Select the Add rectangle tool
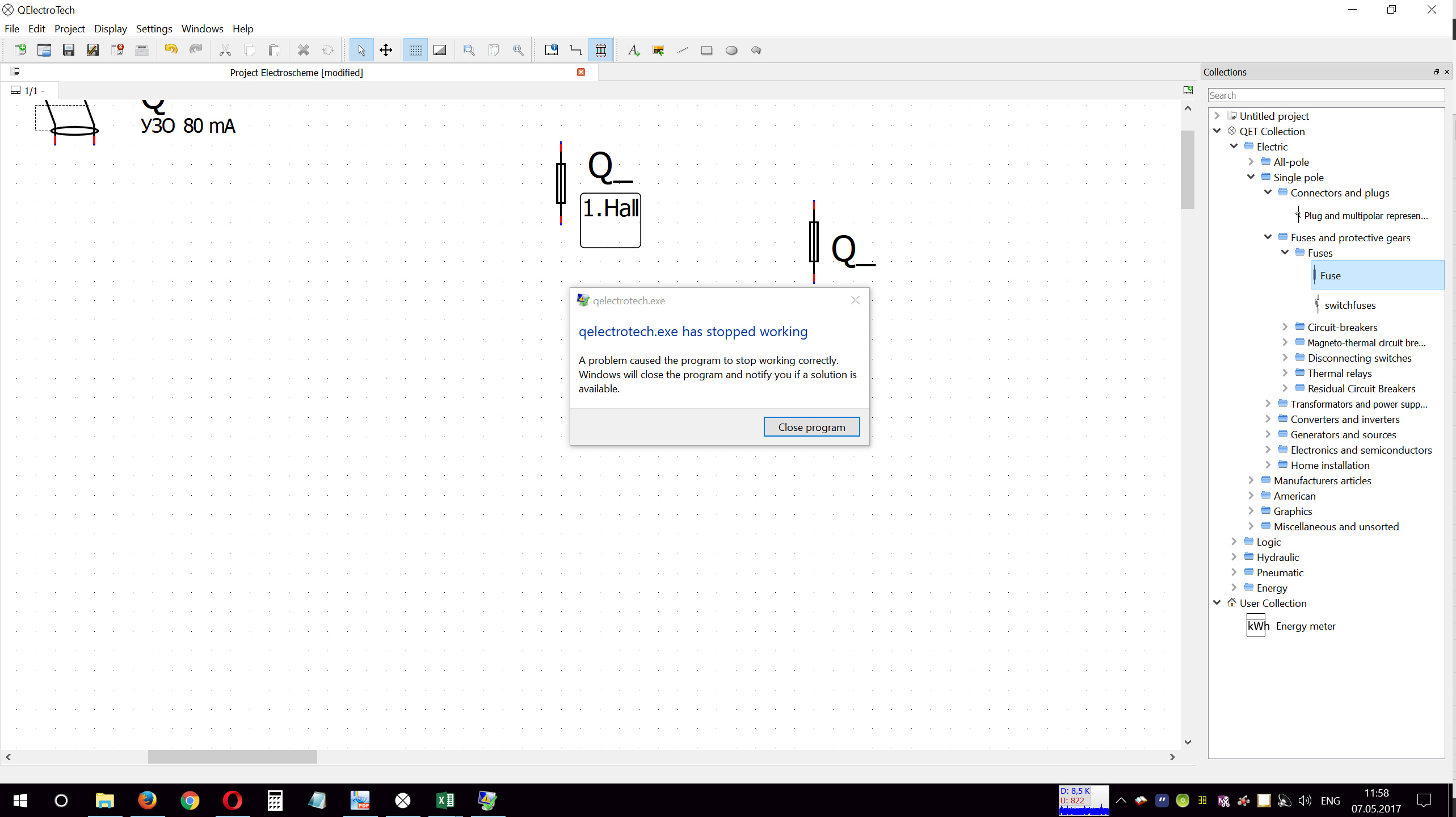 coord(706,50)
